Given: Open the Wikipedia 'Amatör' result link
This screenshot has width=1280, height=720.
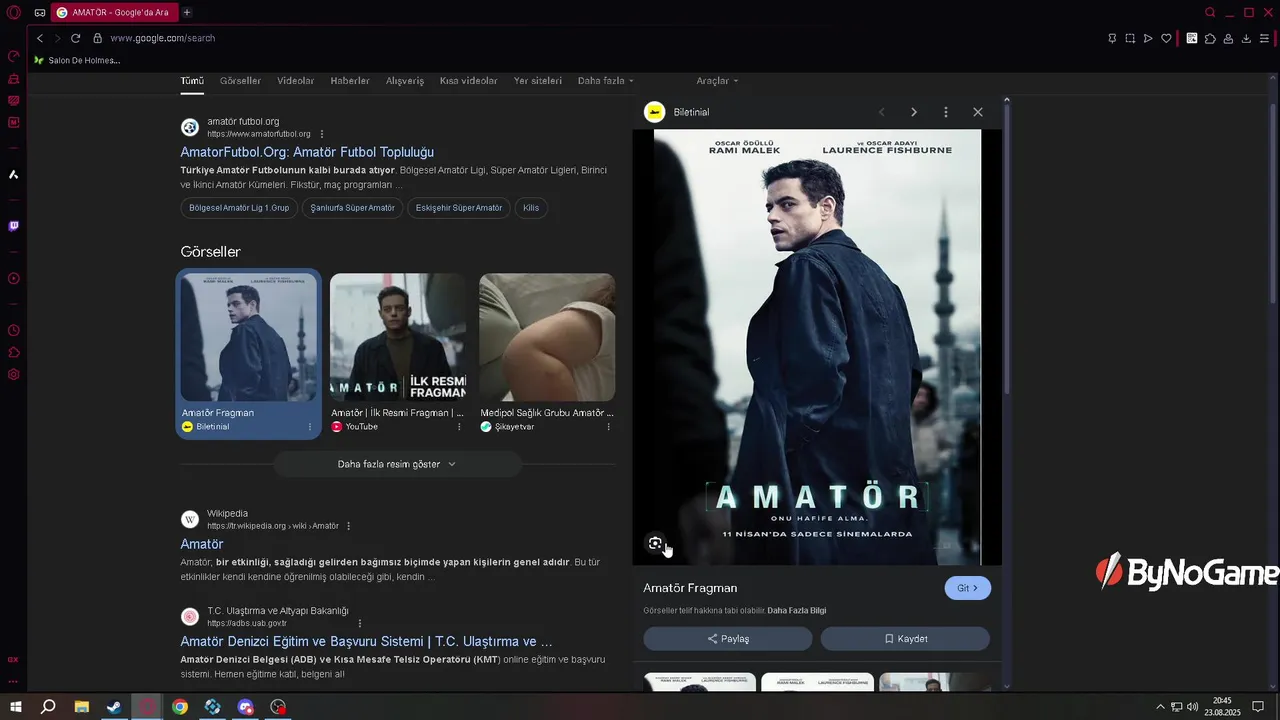Looking at the screenshot, I should click(202, 544).
